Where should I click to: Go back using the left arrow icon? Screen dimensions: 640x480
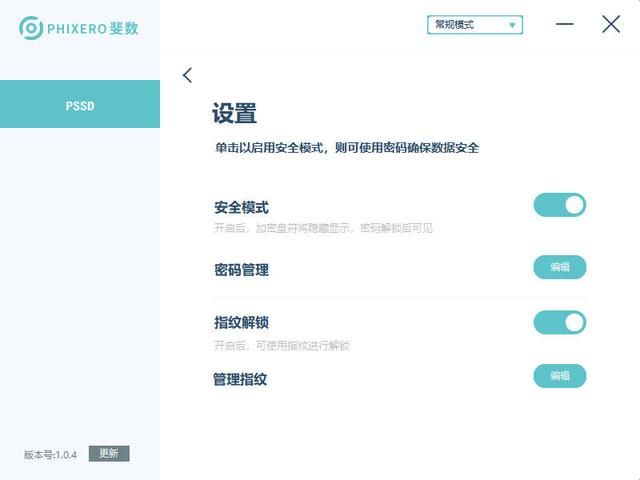(x=187, y=75)
